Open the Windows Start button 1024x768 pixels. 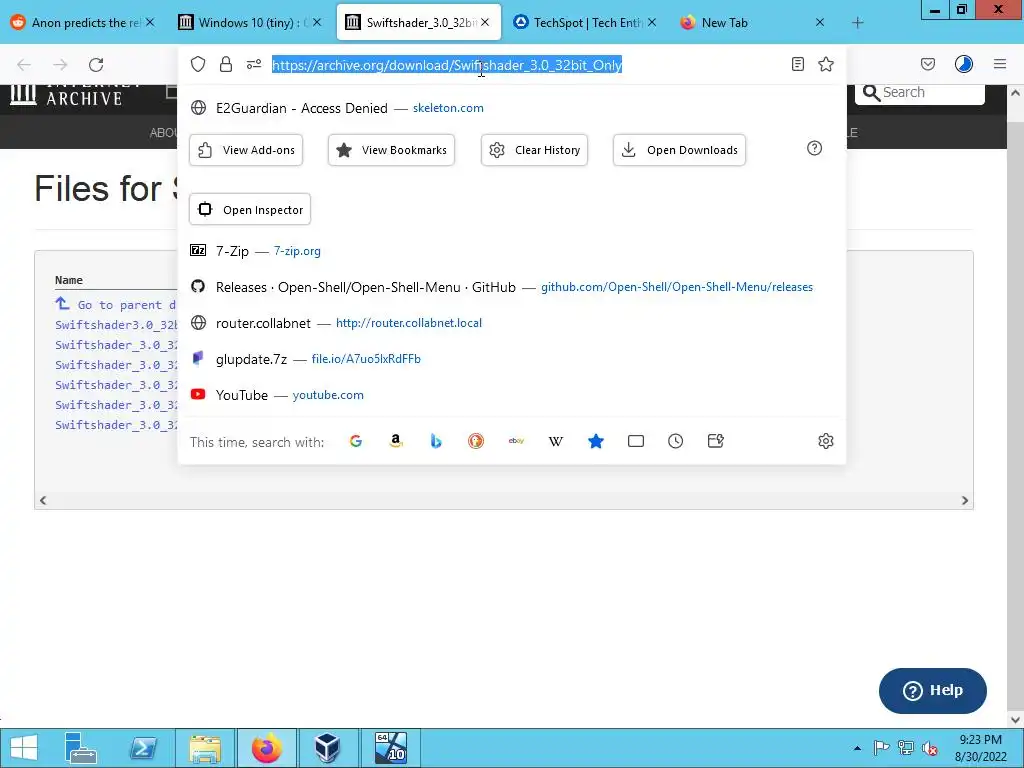coord(24,748)
